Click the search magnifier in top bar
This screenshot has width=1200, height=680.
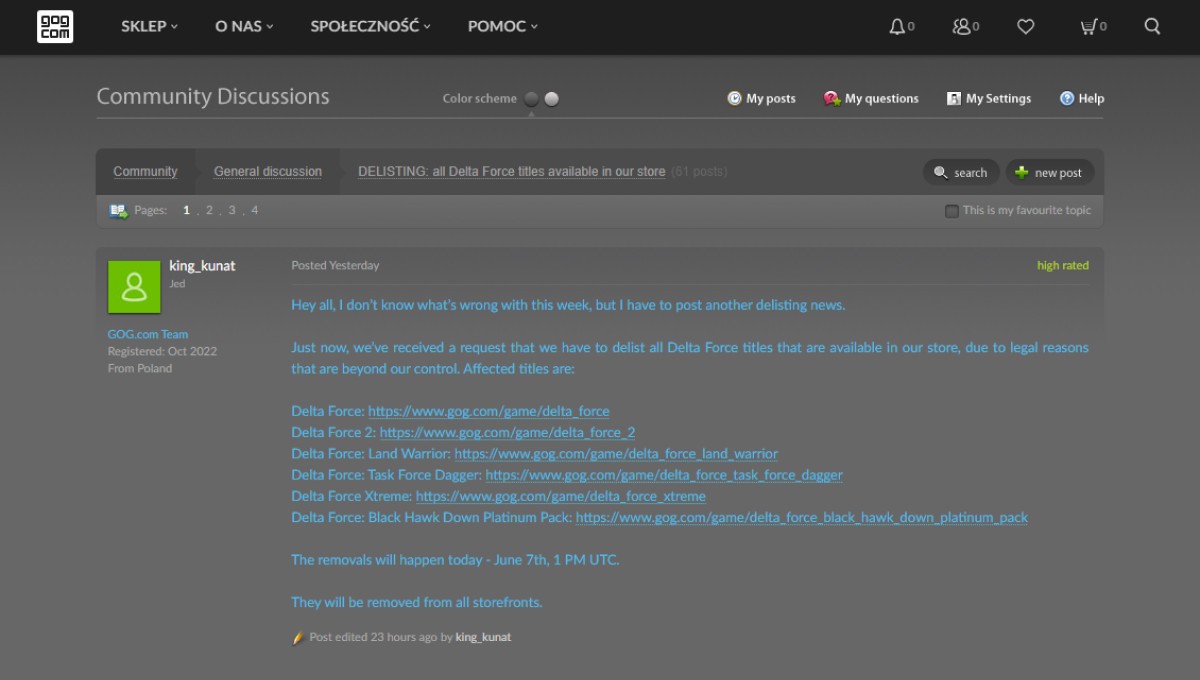(1152, 27)
